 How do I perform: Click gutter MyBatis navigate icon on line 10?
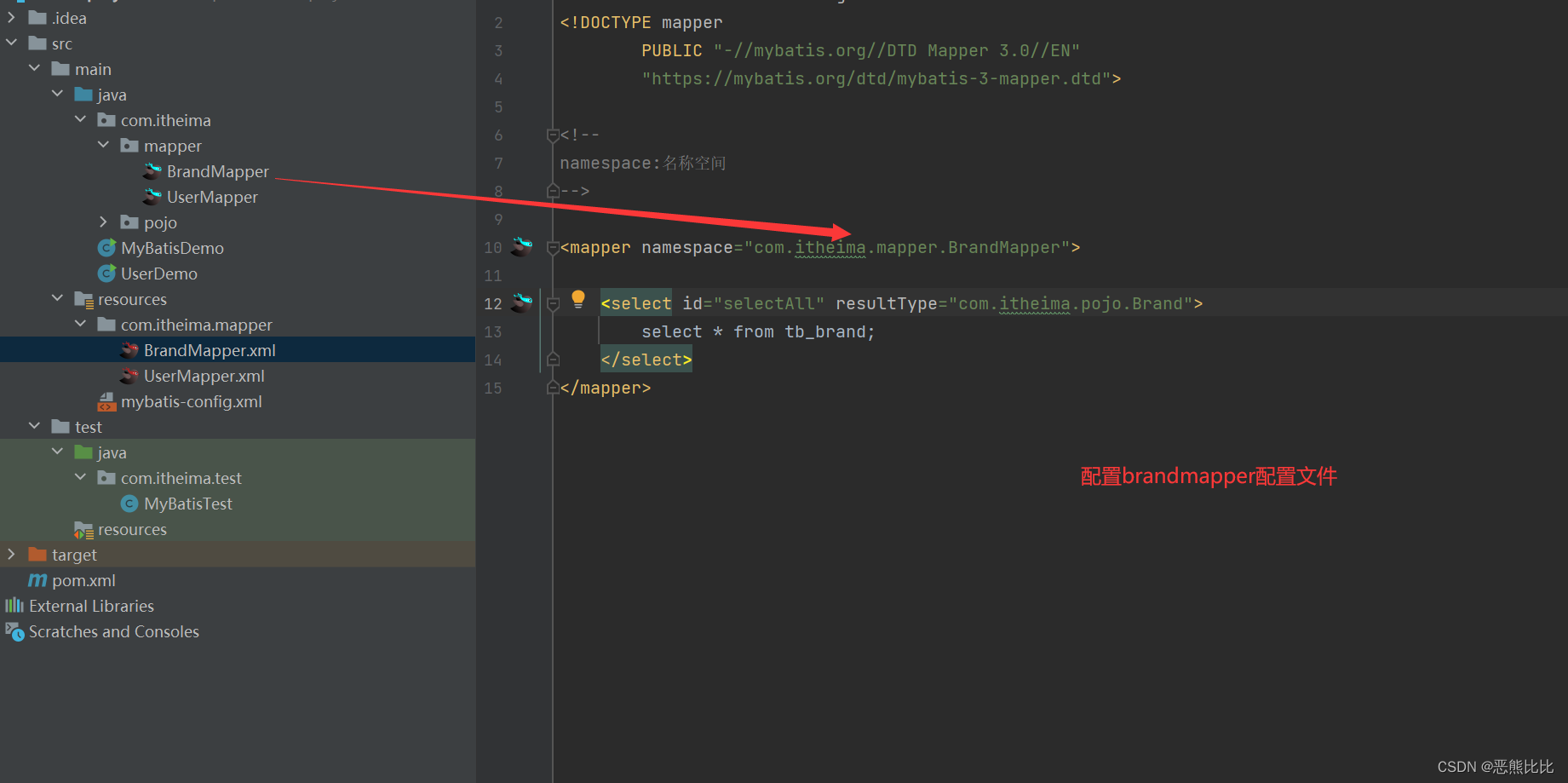pos(521,247)
